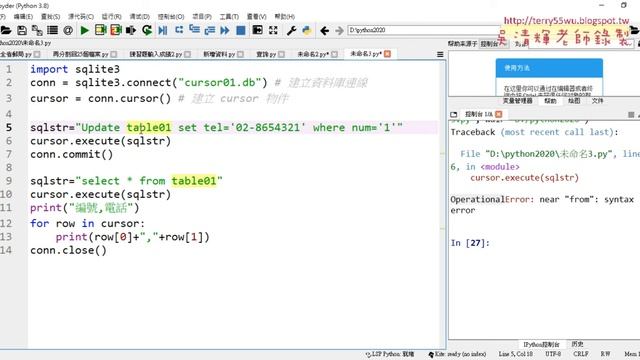
Task: Click run cell and advance icon
Action: pos(116,30)
